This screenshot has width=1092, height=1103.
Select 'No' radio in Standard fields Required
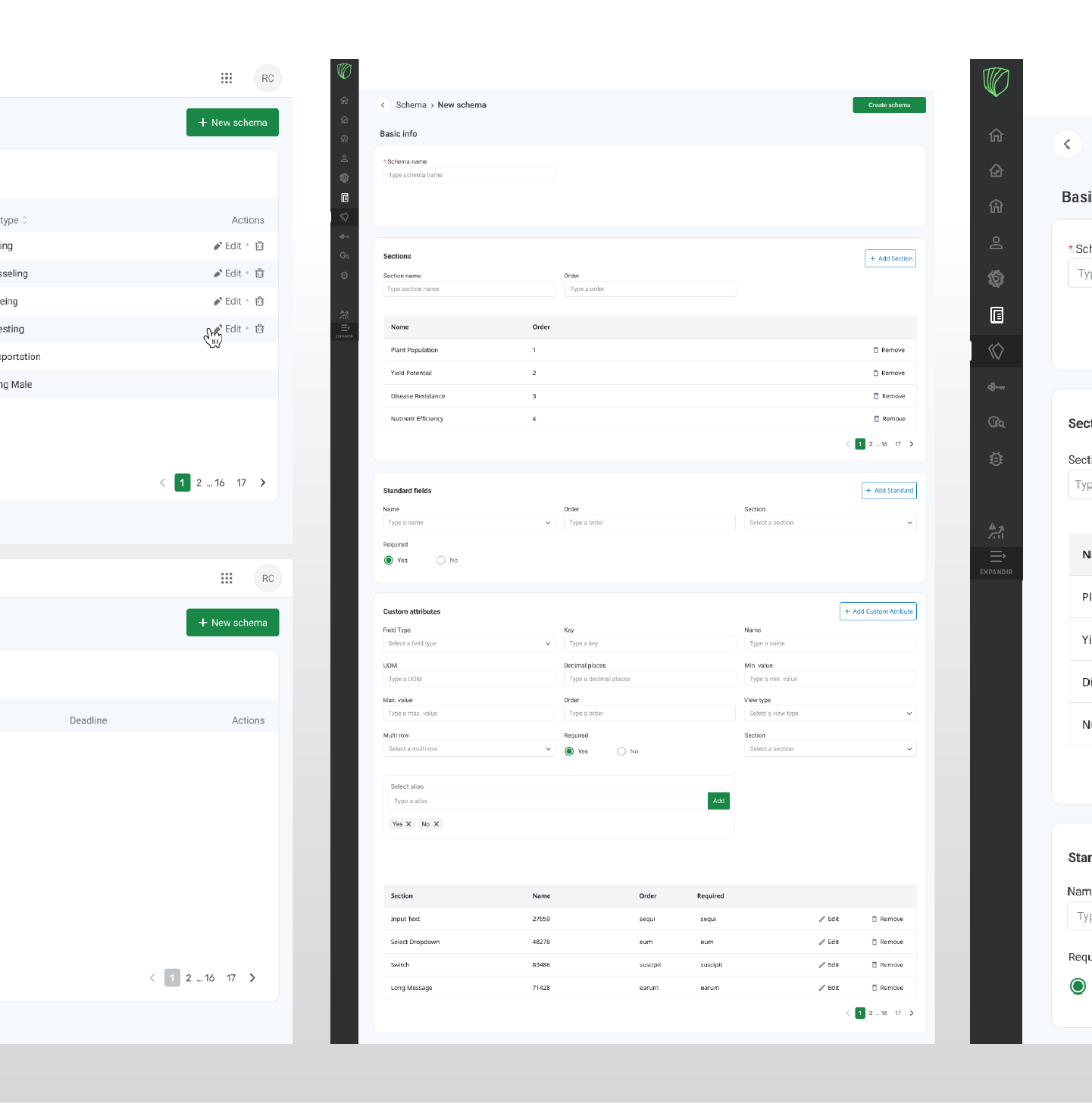[x=441, y=561]
